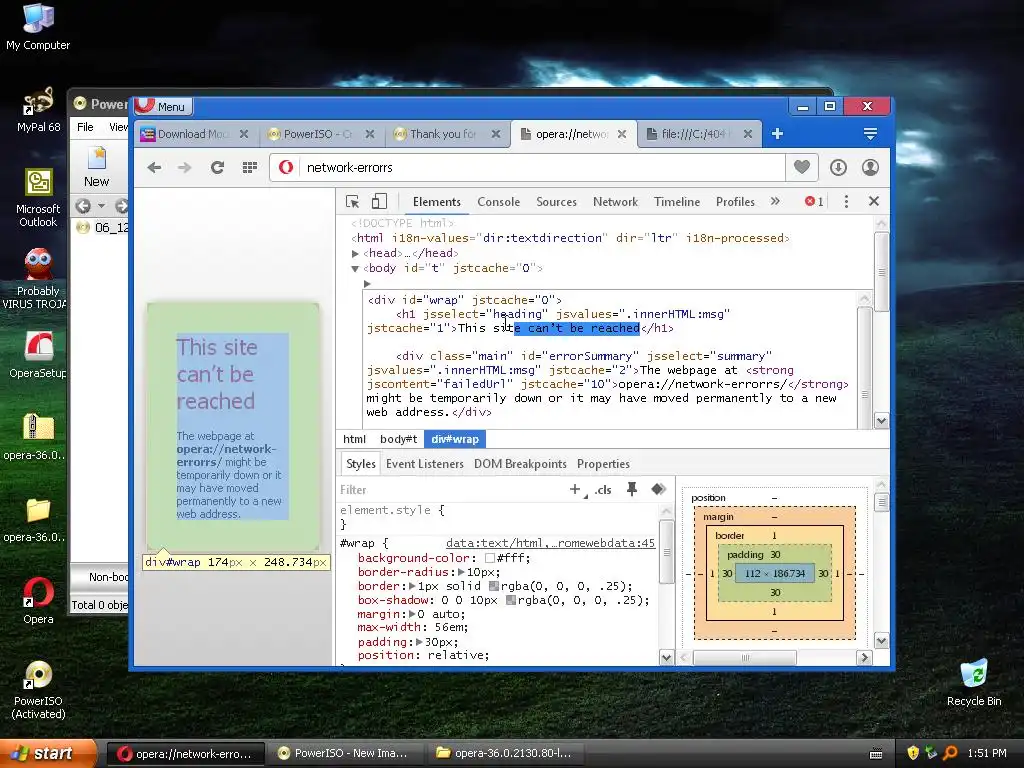Open data:text/html stylesheet link
1024x768 pixels.
tap(551, 543)
